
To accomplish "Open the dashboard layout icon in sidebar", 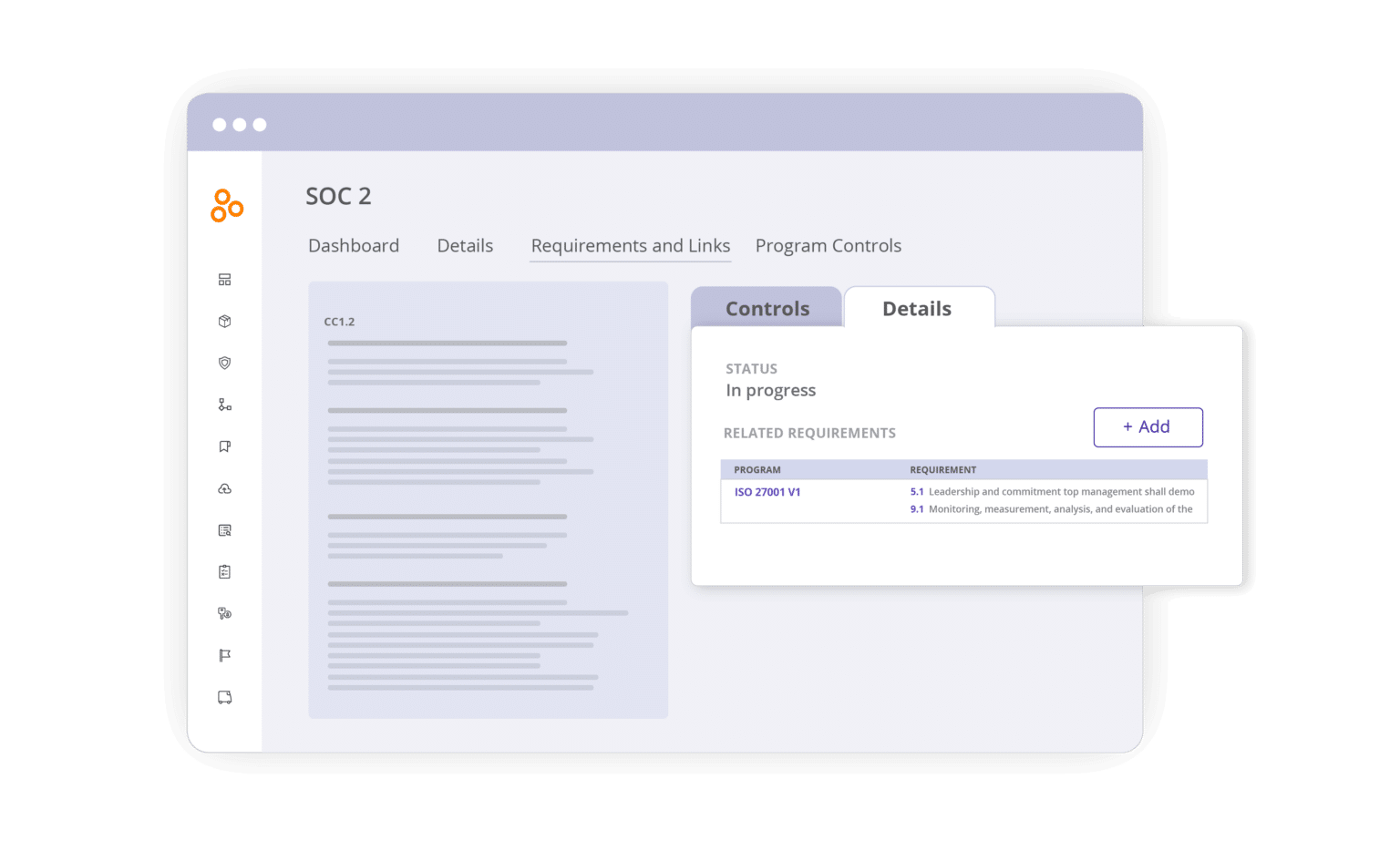I will 224,280.
